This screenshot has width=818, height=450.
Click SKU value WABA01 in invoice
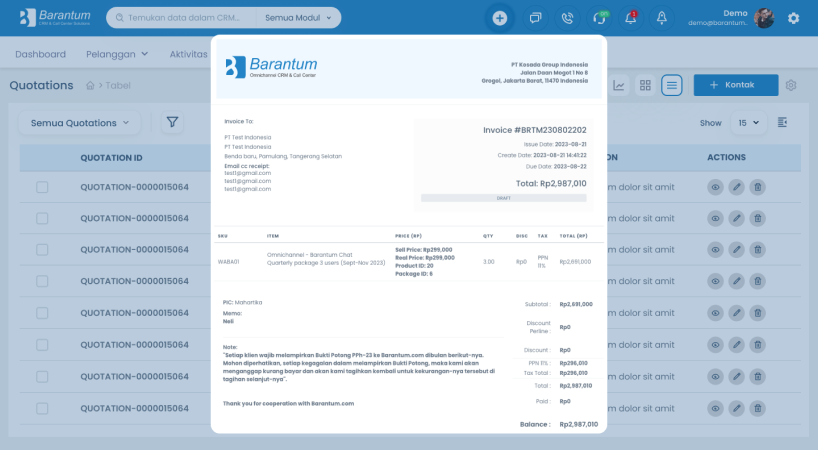[228, 262]
